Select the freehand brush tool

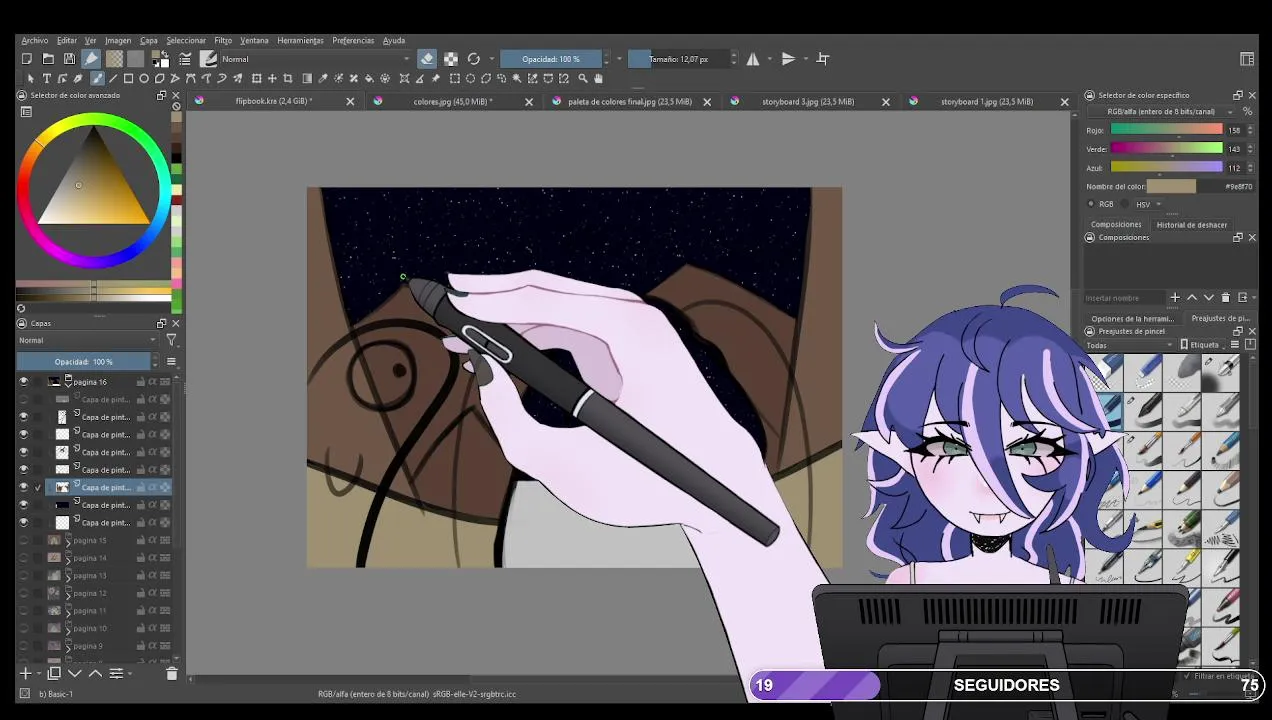(97, 78)
